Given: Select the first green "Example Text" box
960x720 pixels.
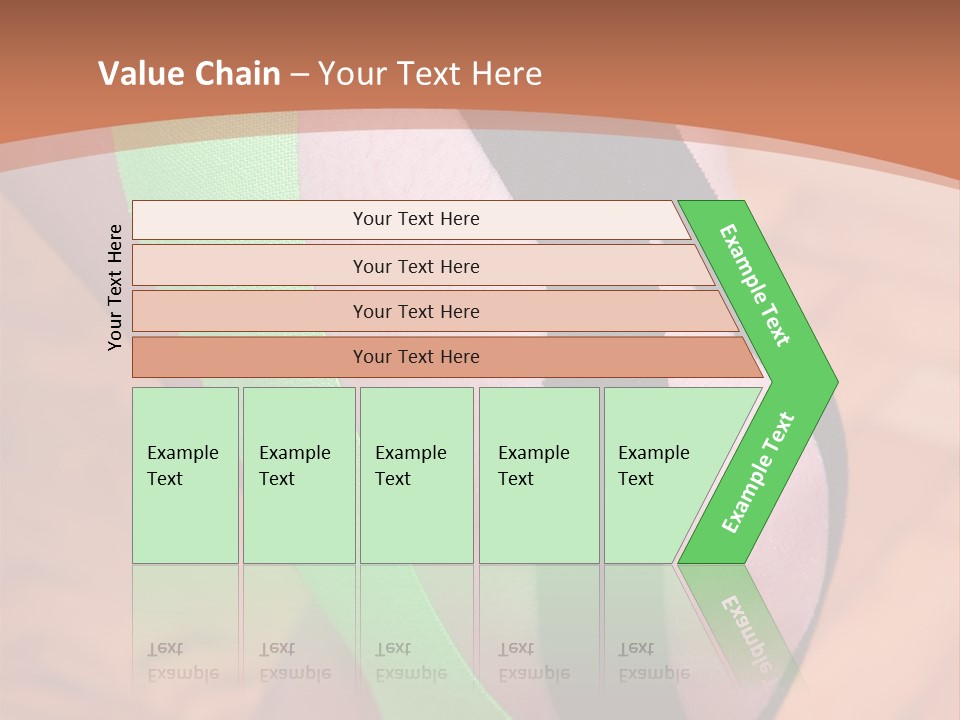Looking at the screenshot, I should tap(186, 475).
